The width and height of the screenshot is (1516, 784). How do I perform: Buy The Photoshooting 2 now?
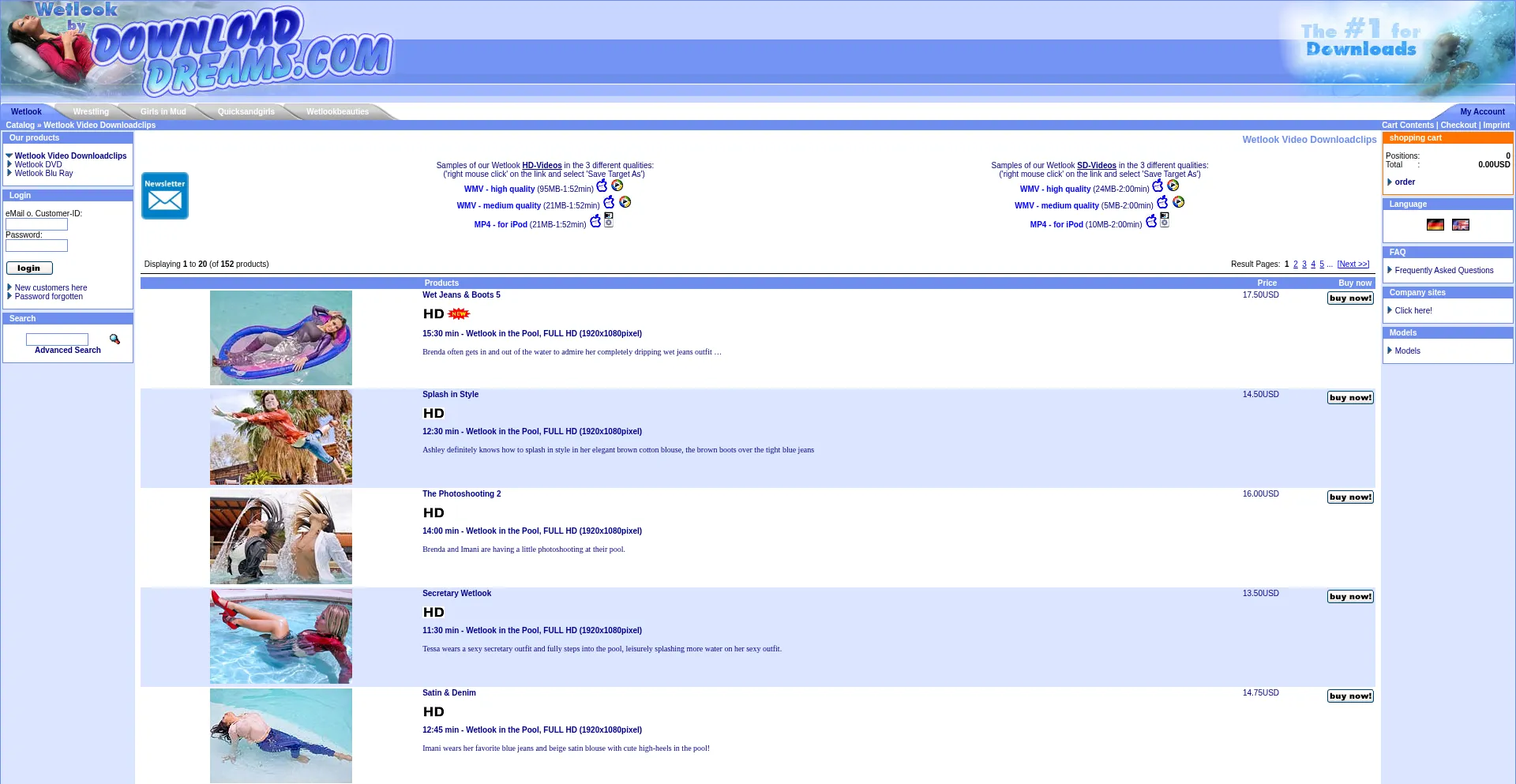1350,497
